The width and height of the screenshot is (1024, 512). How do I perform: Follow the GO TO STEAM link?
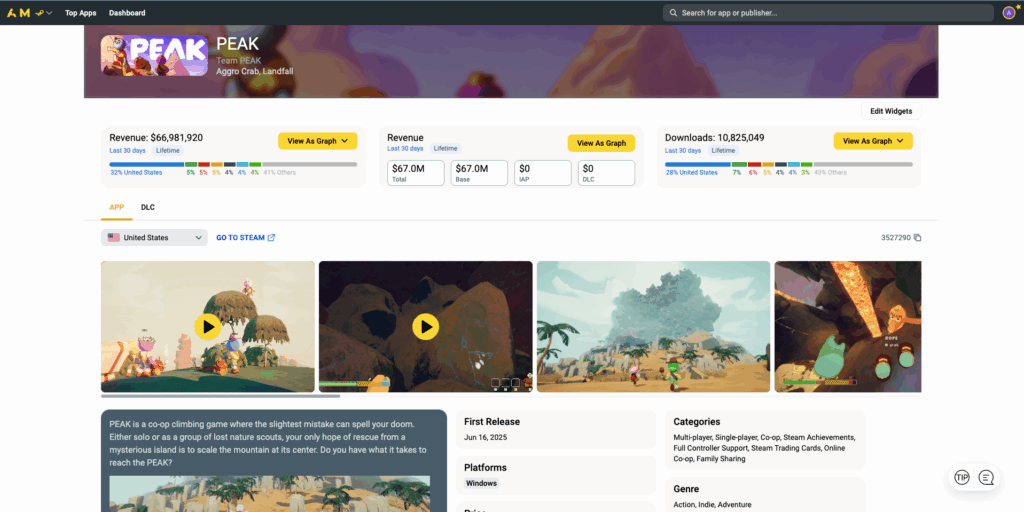(x=245, y=238)
